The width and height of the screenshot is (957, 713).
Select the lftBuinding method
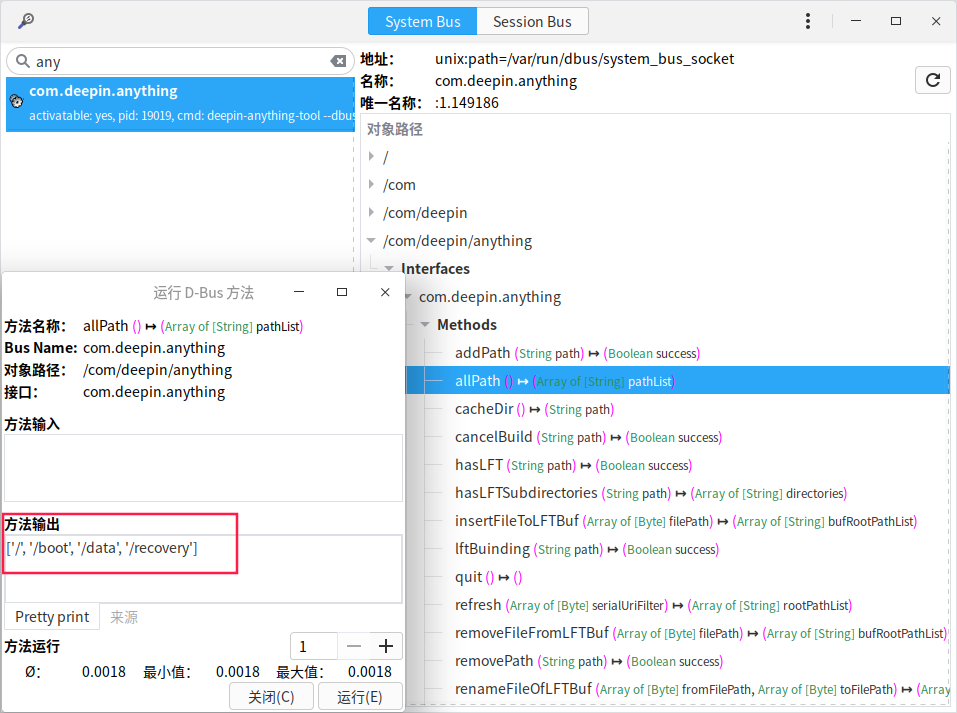587,549
